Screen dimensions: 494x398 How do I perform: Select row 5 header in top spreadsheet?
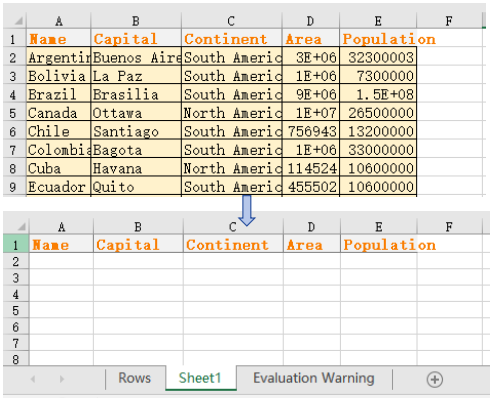pyautogui.click(x=15, y=112)
